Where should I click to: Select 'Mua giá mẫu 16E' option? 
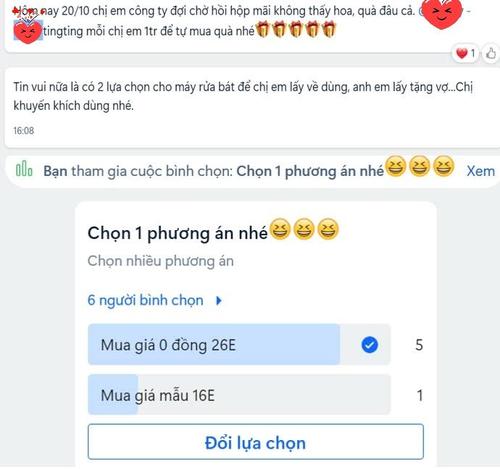coord(239,395)
